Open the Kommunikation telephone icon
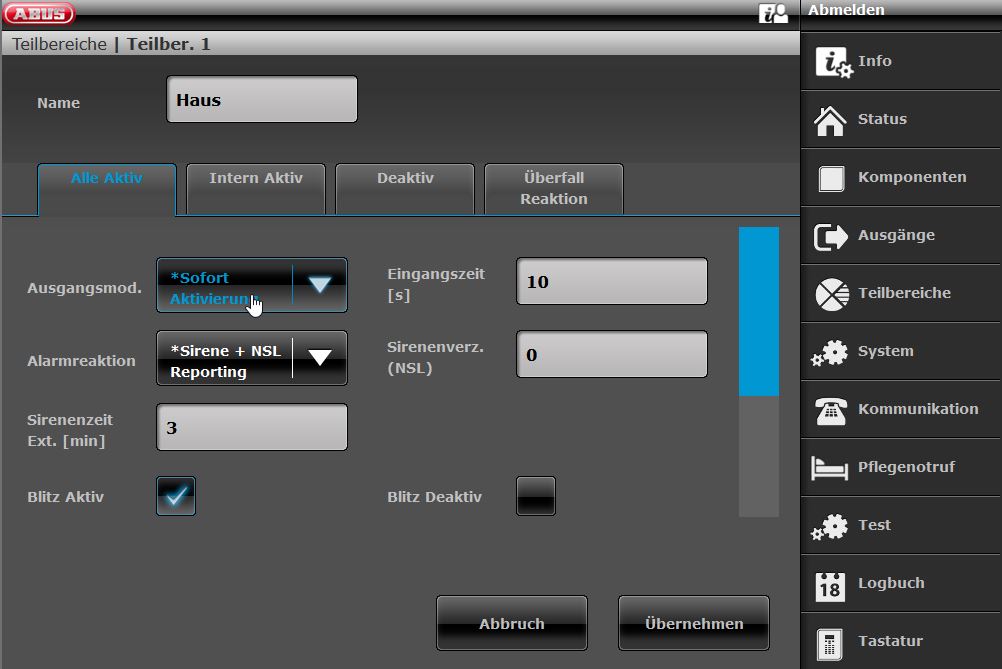 pyautogui.click(x=831, y=410)
